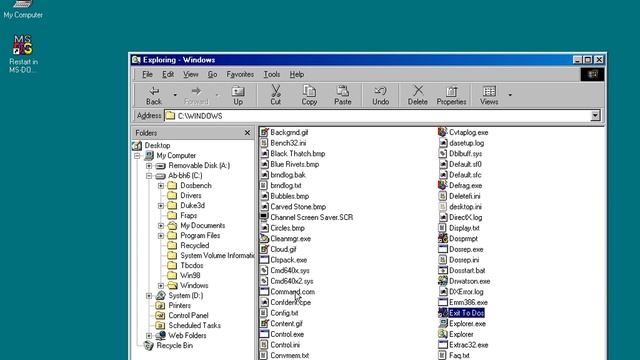Select Dosstart.bat file
Screen dimensions: 640x360
(x=467, y=270)
